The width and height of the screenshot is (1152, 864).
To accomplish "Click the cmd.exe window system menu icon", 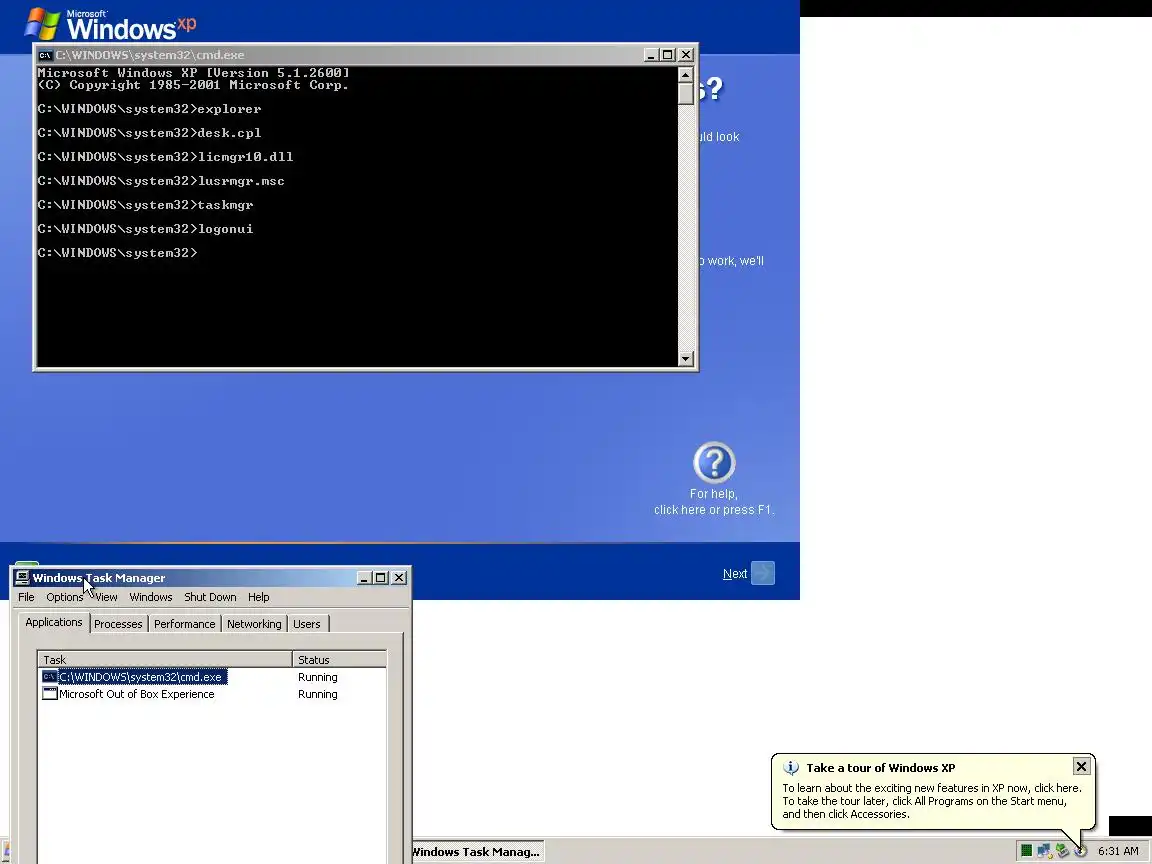I will click(45, 55).
